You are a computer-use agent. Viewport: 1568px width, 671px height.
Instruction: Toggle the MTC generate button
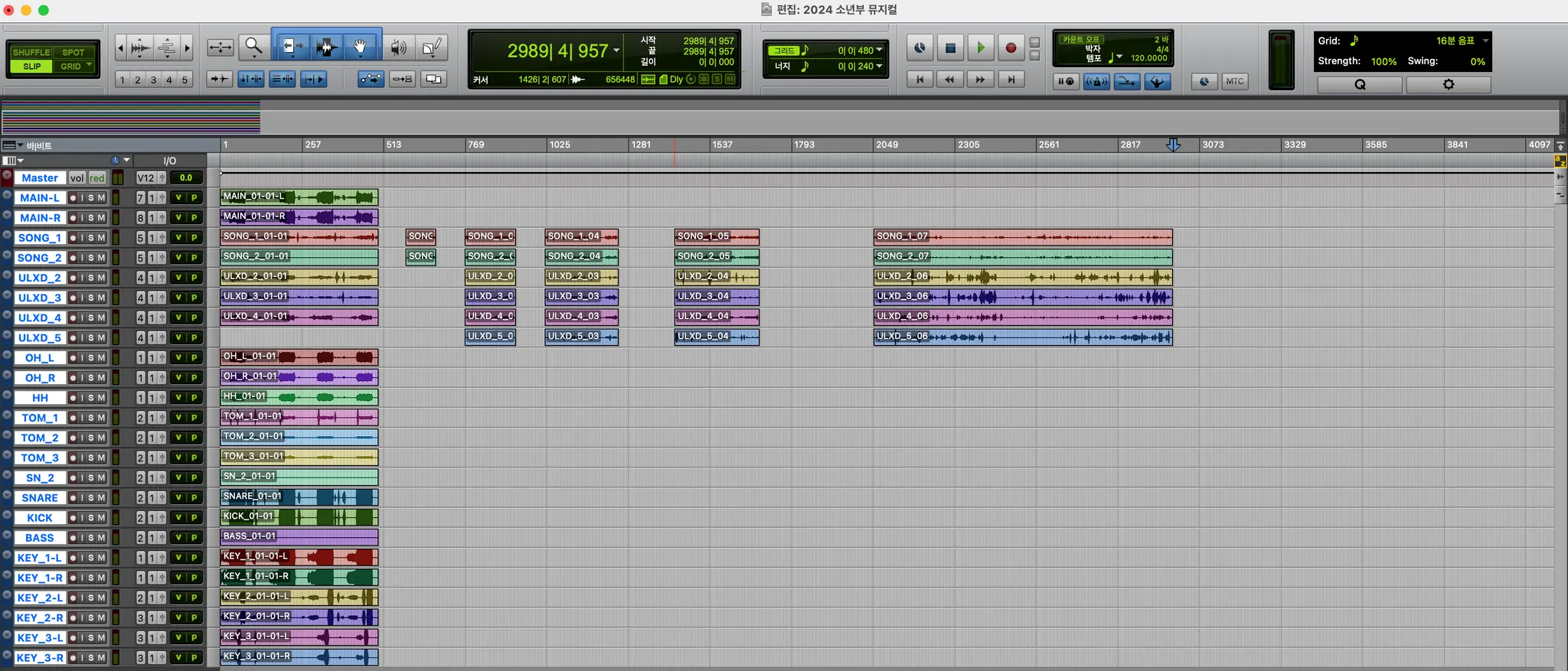click(x=1234, y=81)
